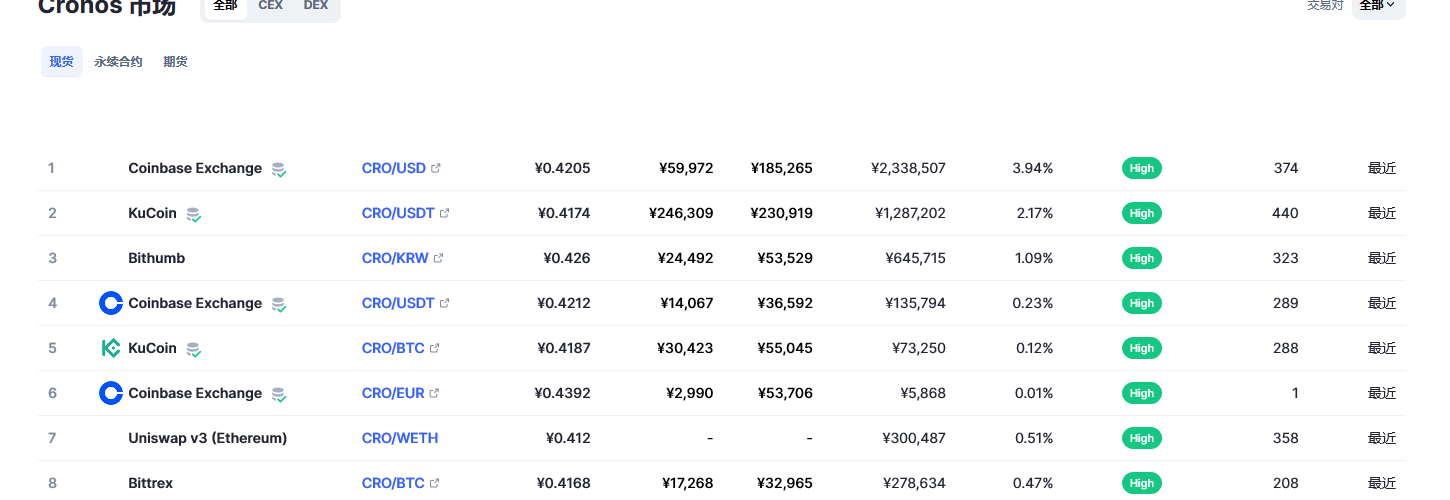Open the 交易对 全部 dropdown
This screenshot has width=1450, height=500.
(x=1378, y=6)
